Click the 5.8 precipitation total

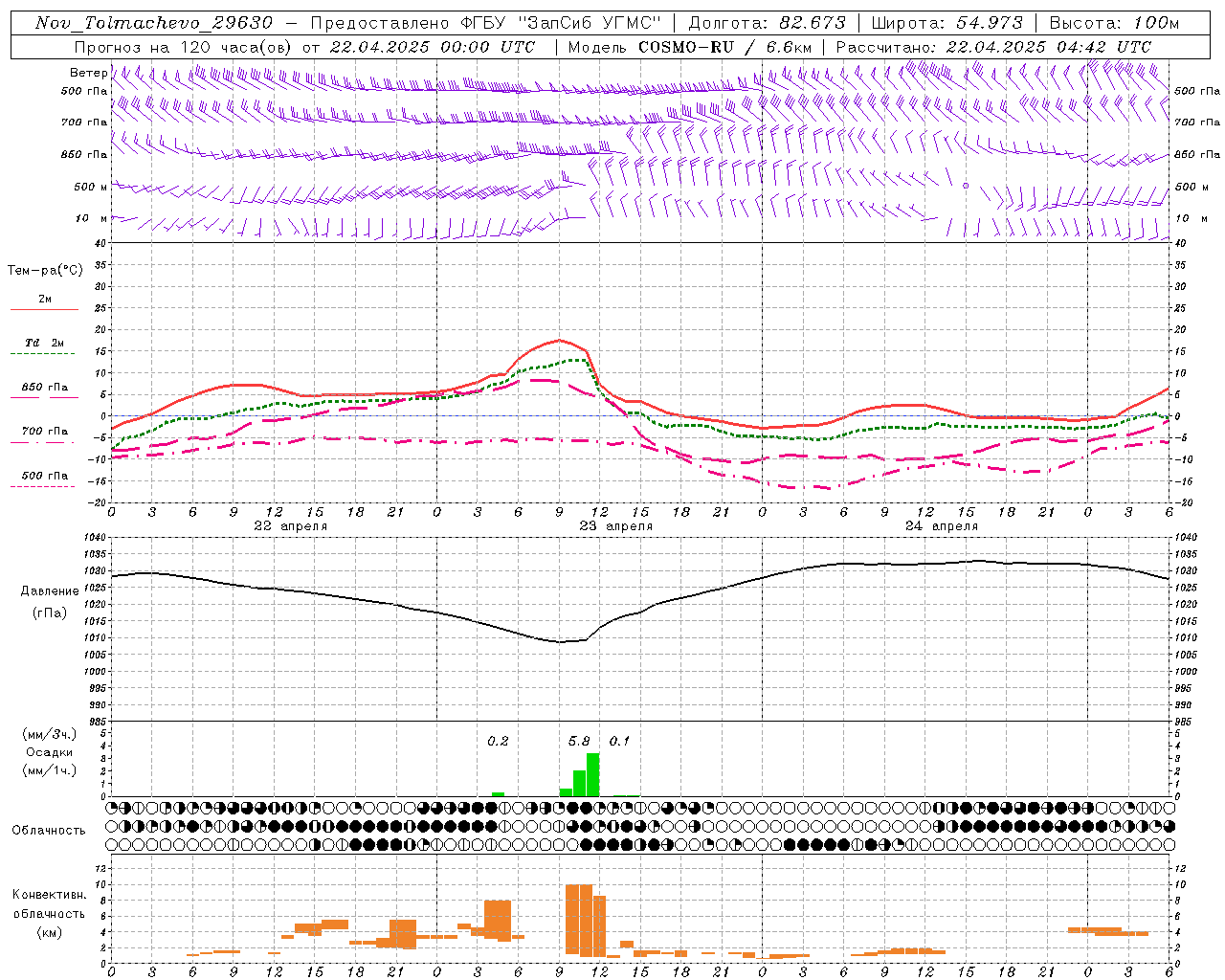(x=579, y=742)
